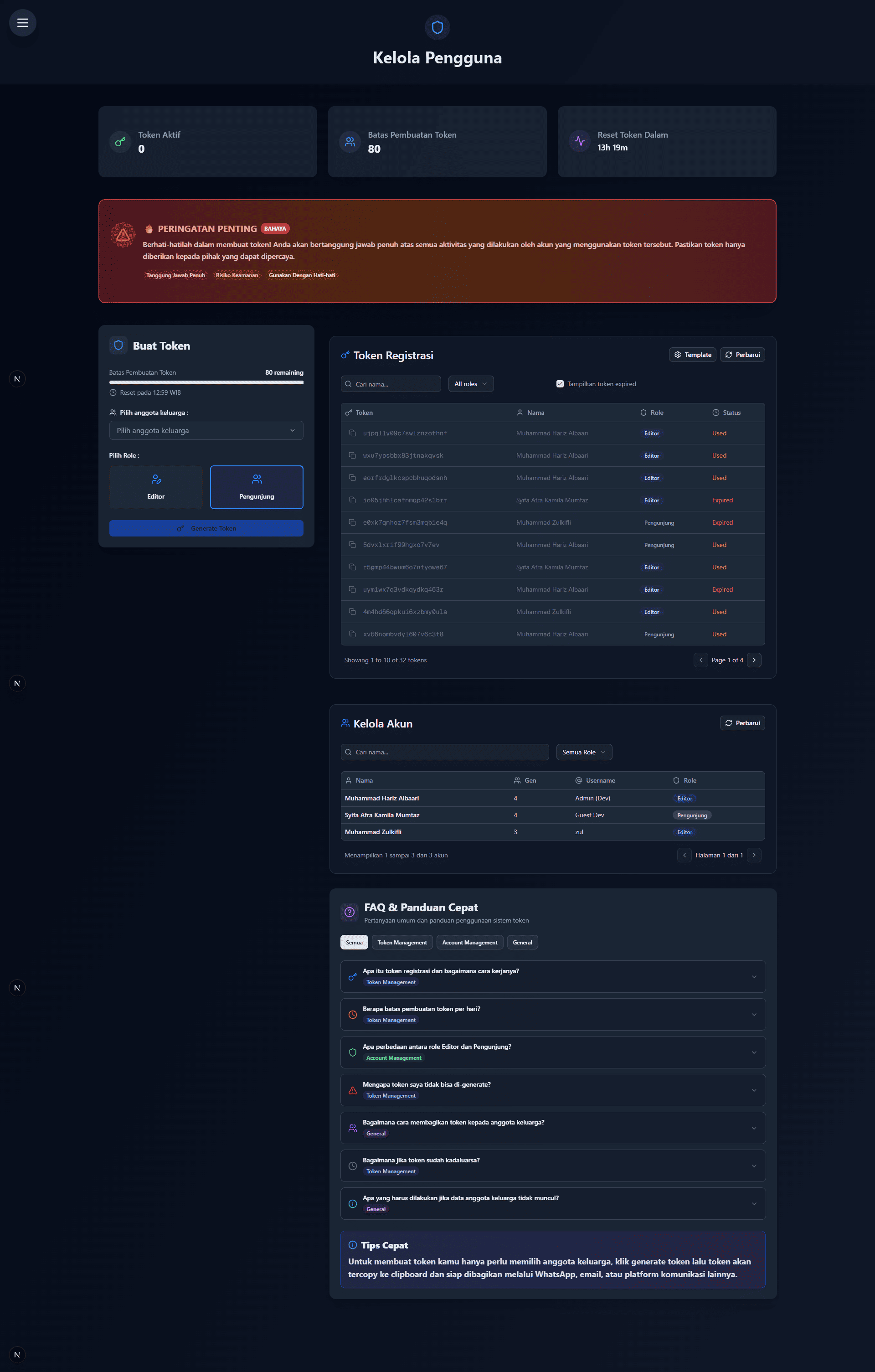Click the Risiko Keamanan tag
Viewport: 875px width, 1372px height.
coord(237,275)
